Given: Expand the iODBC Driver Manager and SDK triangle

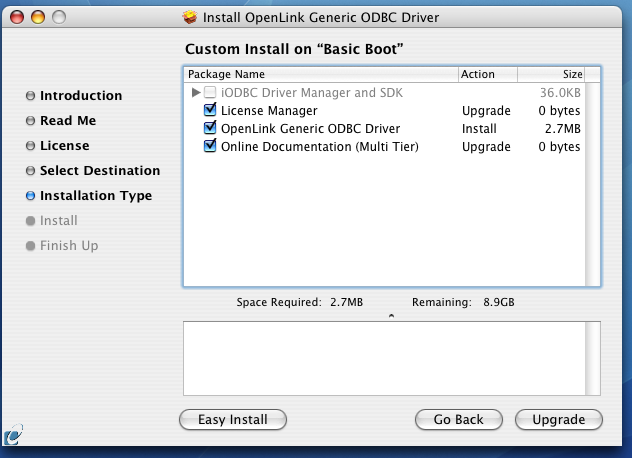Looking at the screenshot, I should click(x=196, y=93).
